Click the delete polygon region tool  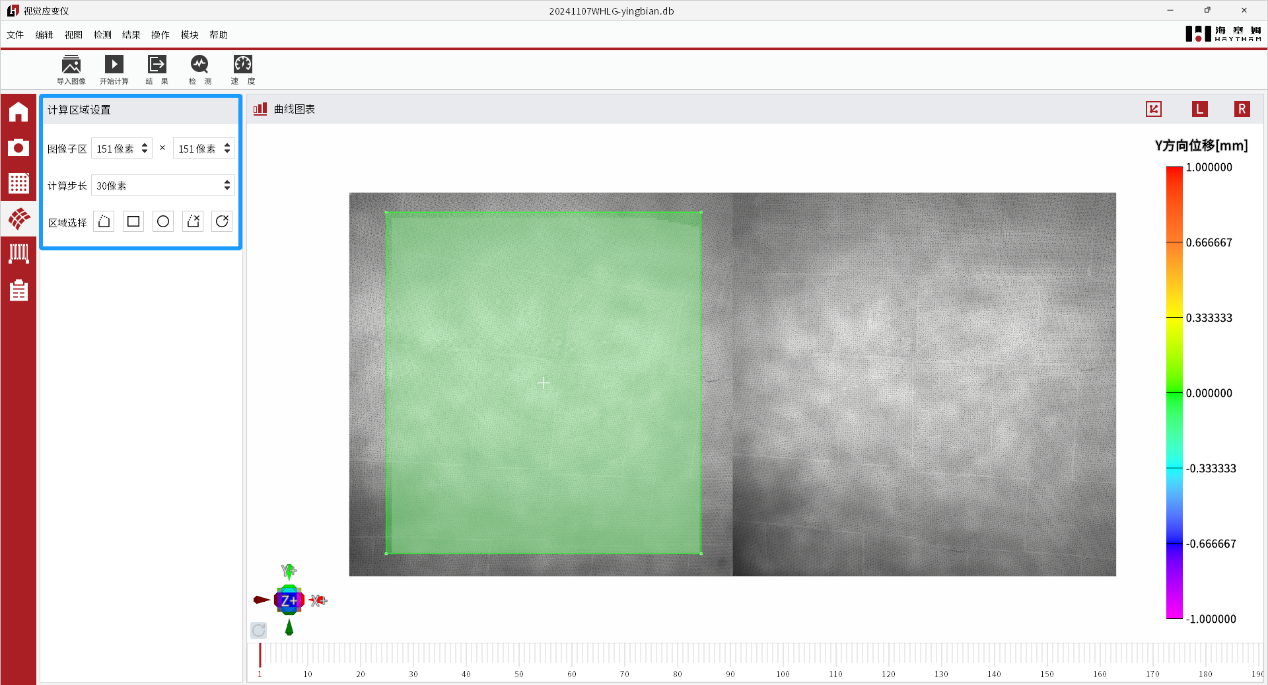[193, 221]
